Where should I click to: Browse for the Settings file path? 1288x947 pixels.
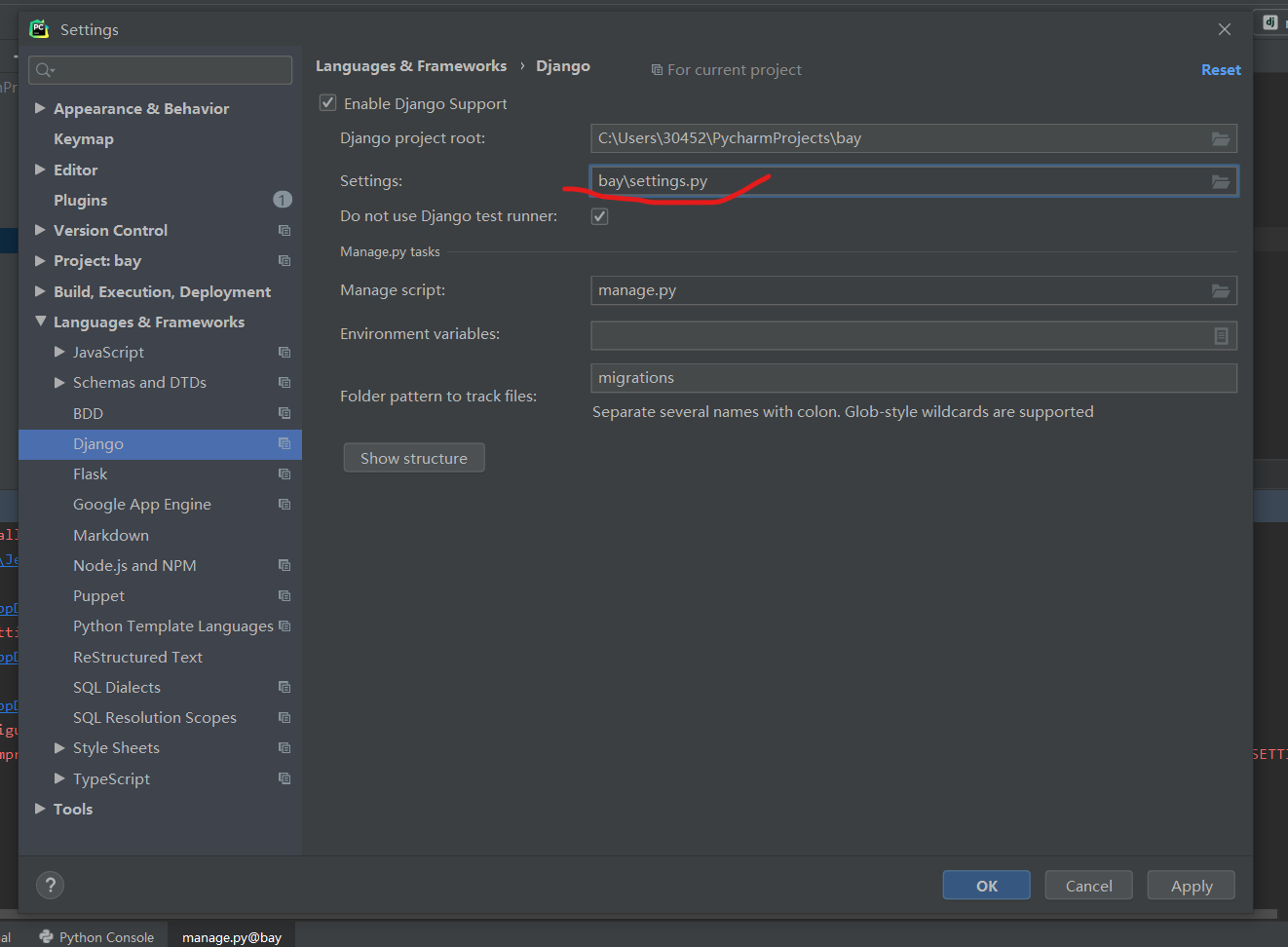(1221, 180)
